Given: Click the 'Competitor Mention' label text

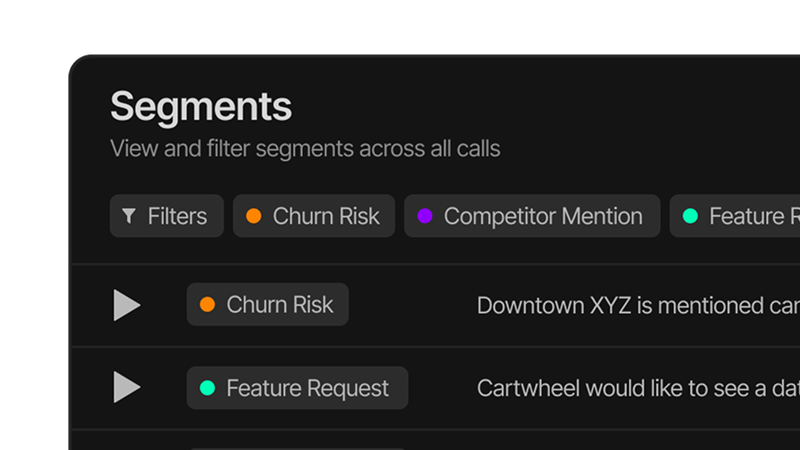Looking at the screenshot, I should (x=543, y=216).
